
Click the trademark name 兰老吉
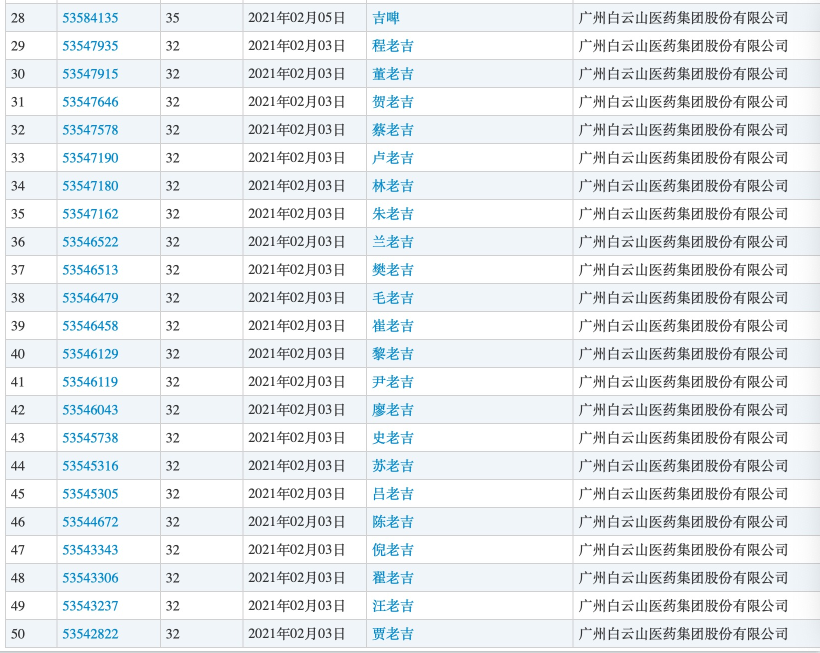393,242
